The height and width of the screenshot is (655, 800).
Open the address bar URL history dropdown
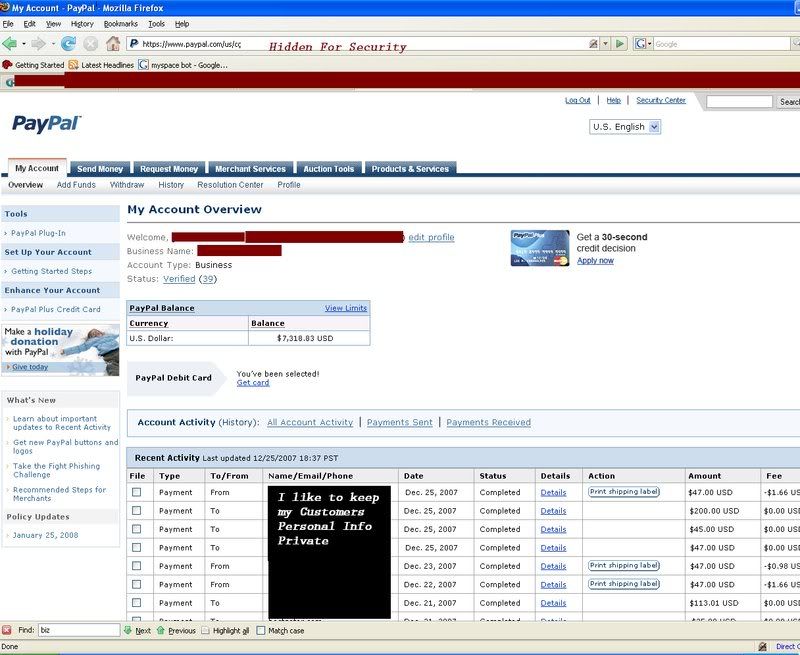[606, 44]
